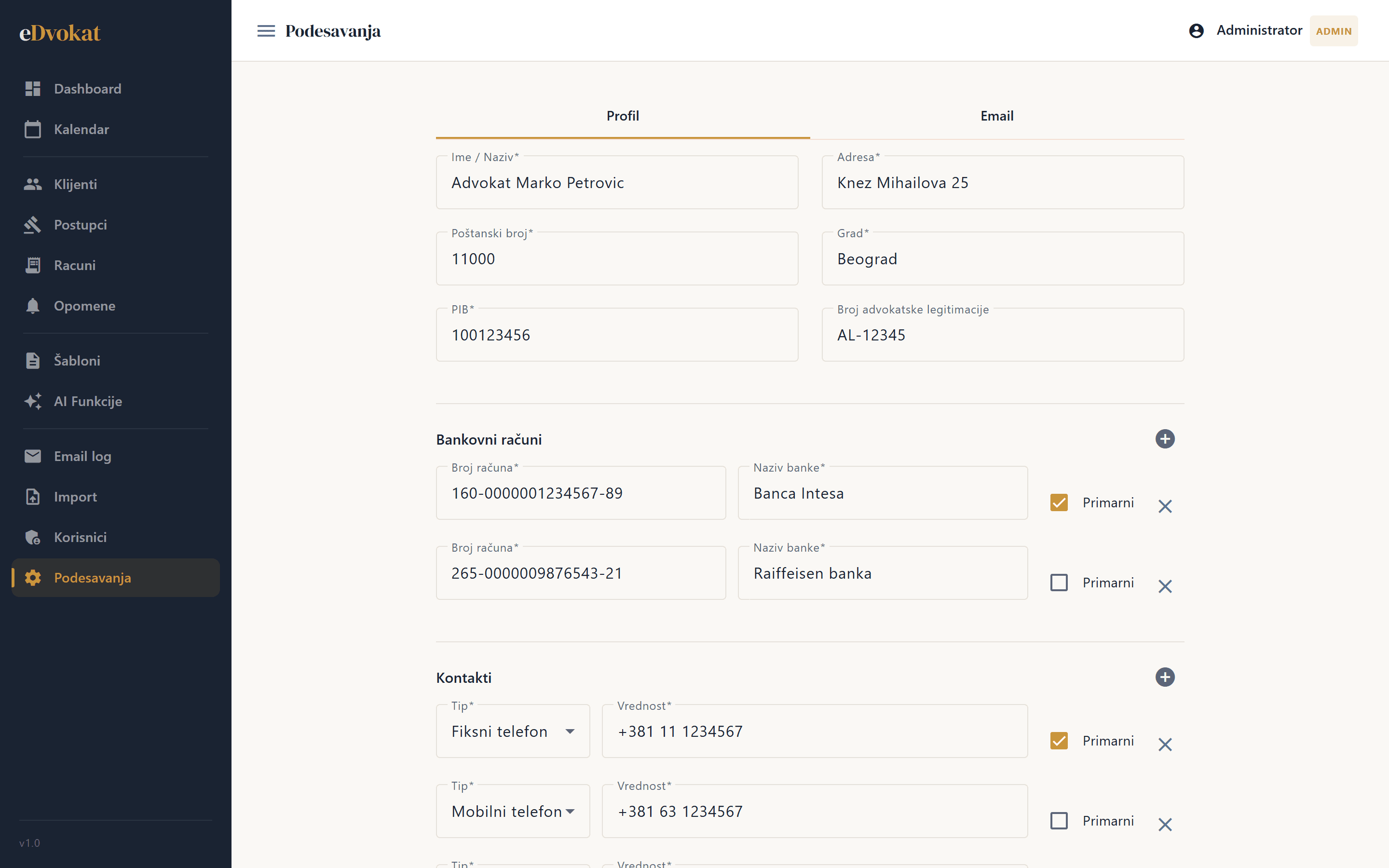Click the v1.0 version label
Image resolution: width=1389 pixels, height=868 pixels.
29,843
